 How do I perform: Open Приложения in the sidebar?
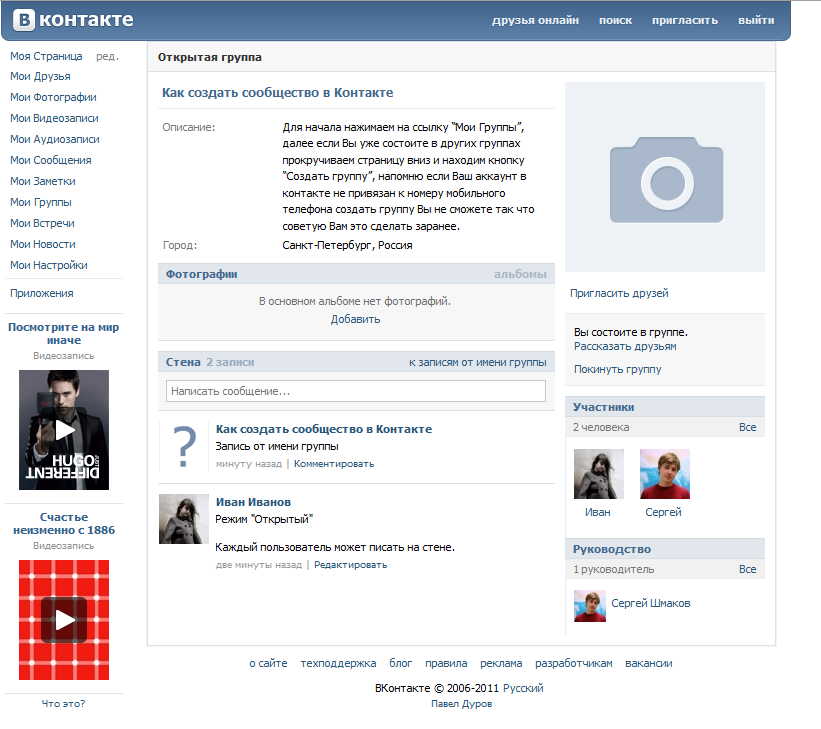[x=41, y=293]
